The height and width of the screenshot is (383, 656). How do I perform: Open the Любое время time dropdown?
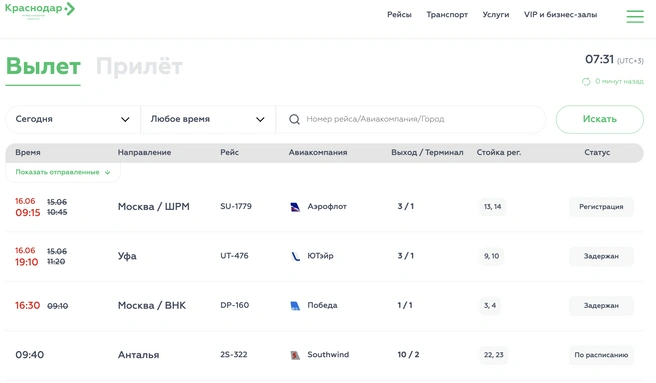click(208, 119)
